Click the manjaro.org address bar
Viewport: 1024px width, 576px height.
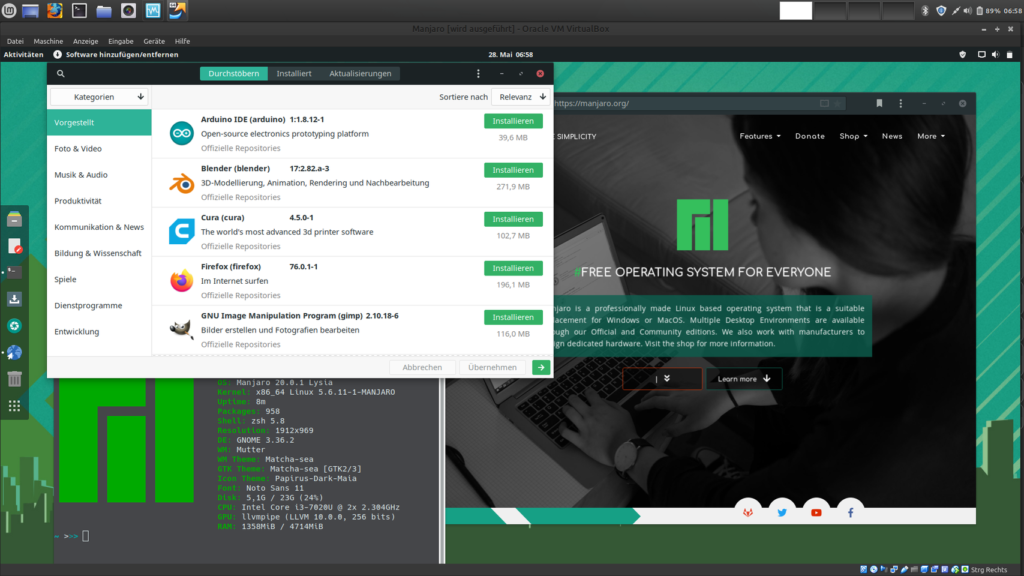click(x=680, y=103)
